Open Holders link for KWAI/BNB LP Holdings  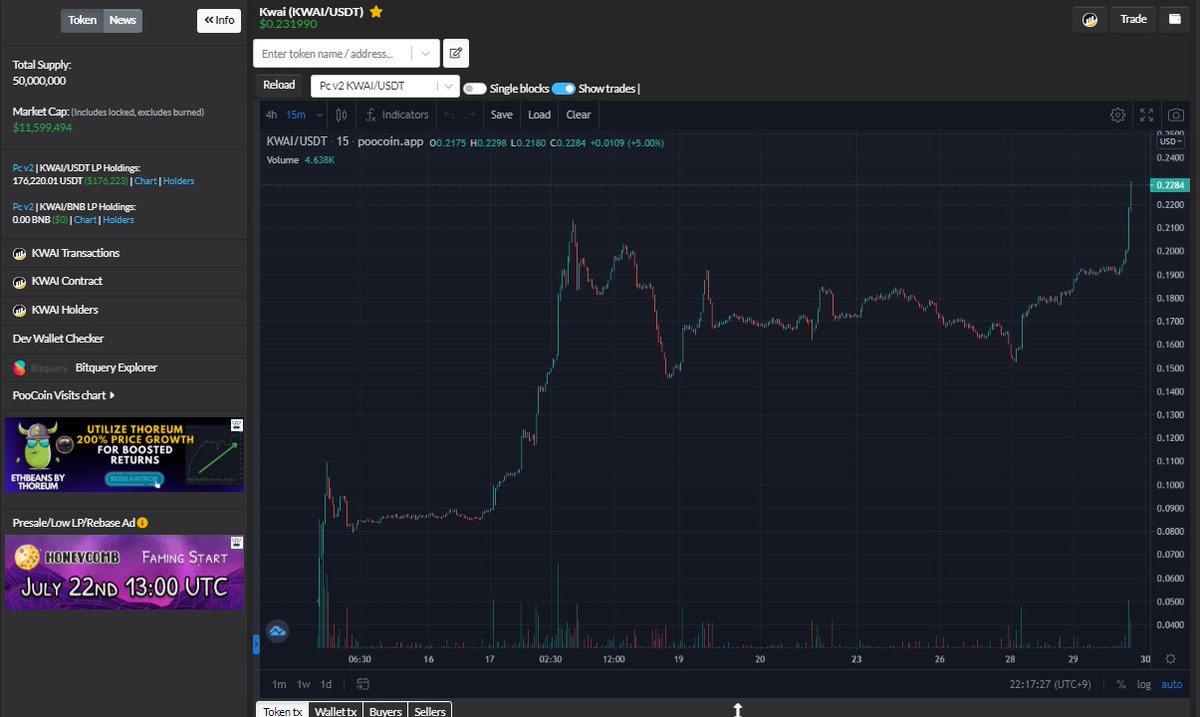[118, 220]
